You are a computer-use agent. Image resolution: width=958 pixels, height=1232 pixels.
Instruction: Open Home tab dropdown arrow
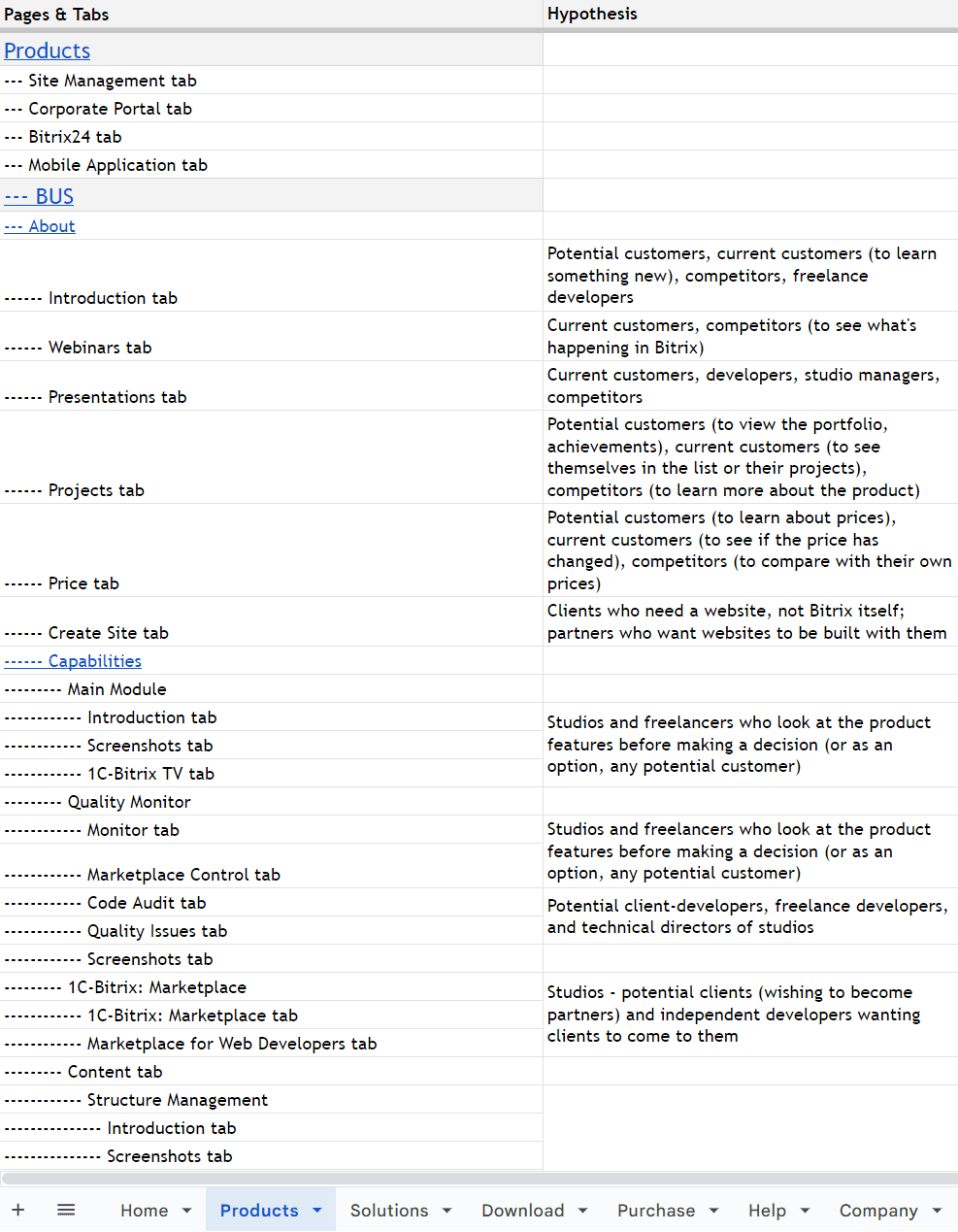(x=186, y=1211)
